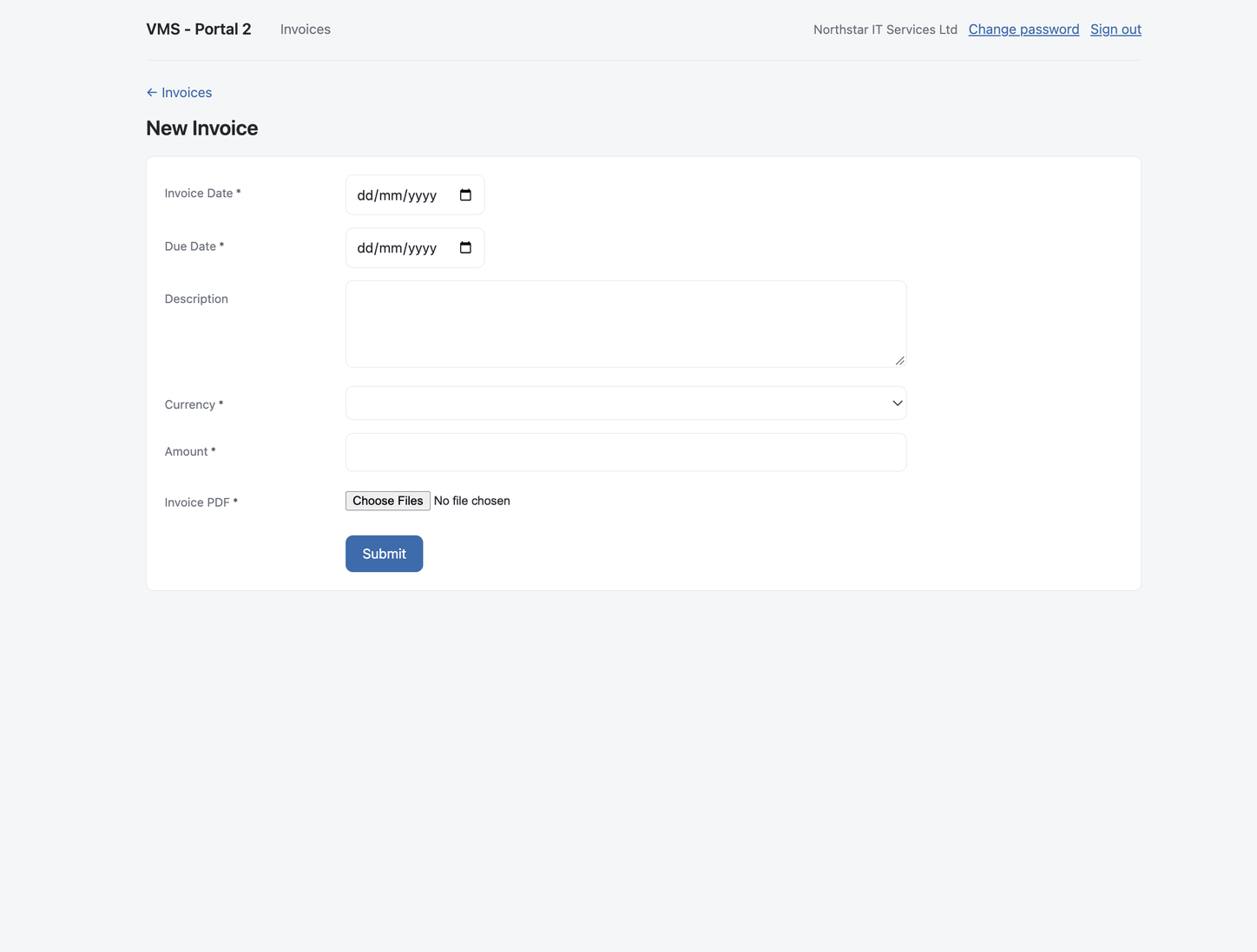The width and height of the screenshot is (1257, 952).
Task: Click the Description label
Action: pos(196,299)
